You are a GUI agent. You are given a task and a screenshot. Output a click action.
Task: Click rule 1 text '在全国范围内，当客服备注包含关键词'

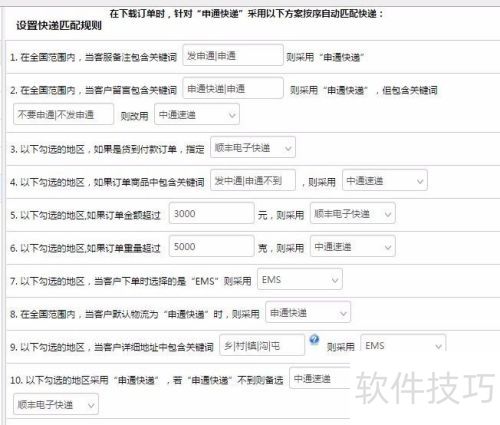[99, 57]
